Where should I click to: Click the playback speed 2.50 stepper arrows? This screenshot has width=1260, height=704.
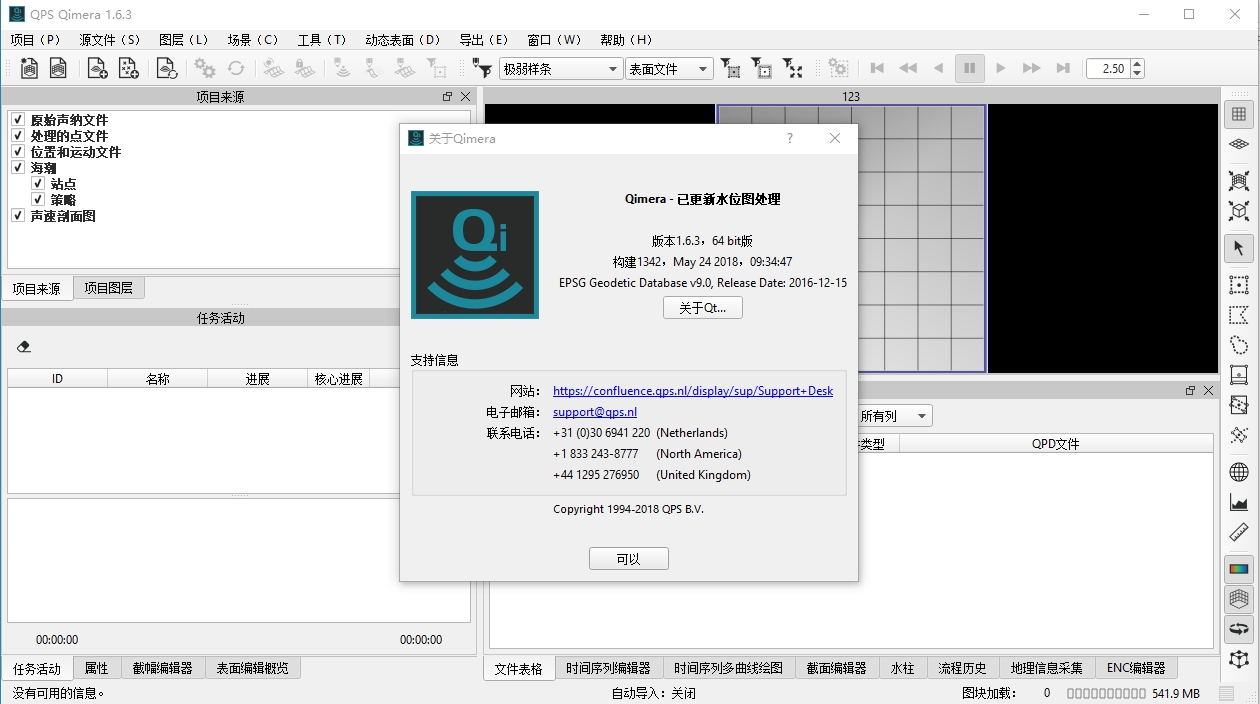[1137, 69]
